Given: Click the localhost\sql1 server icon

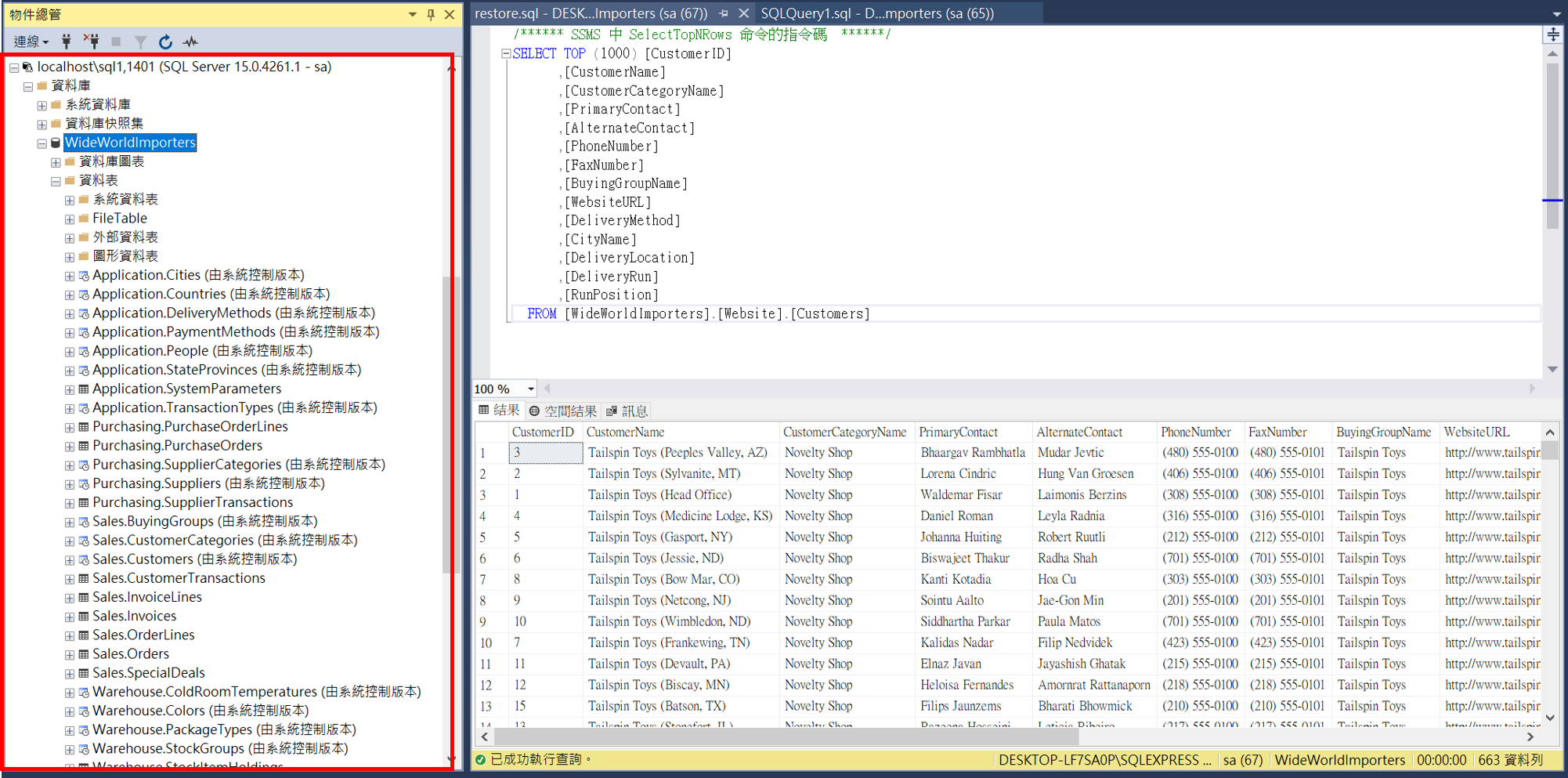Looking at the screenshot, I should [27, 67].
